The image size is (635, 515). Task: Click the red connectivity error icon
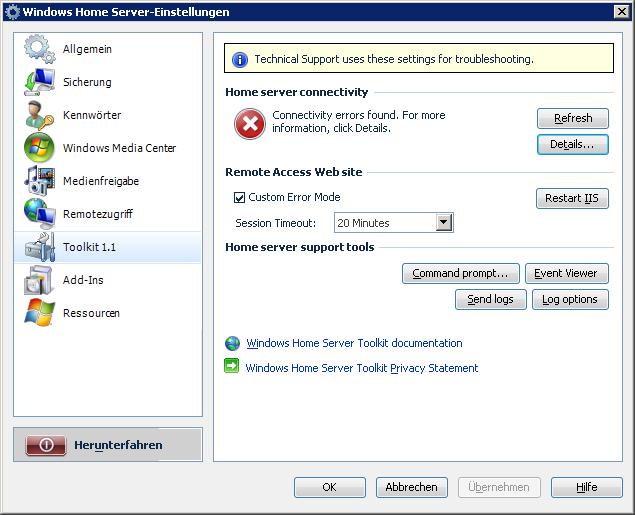click(x=250, y=123)
